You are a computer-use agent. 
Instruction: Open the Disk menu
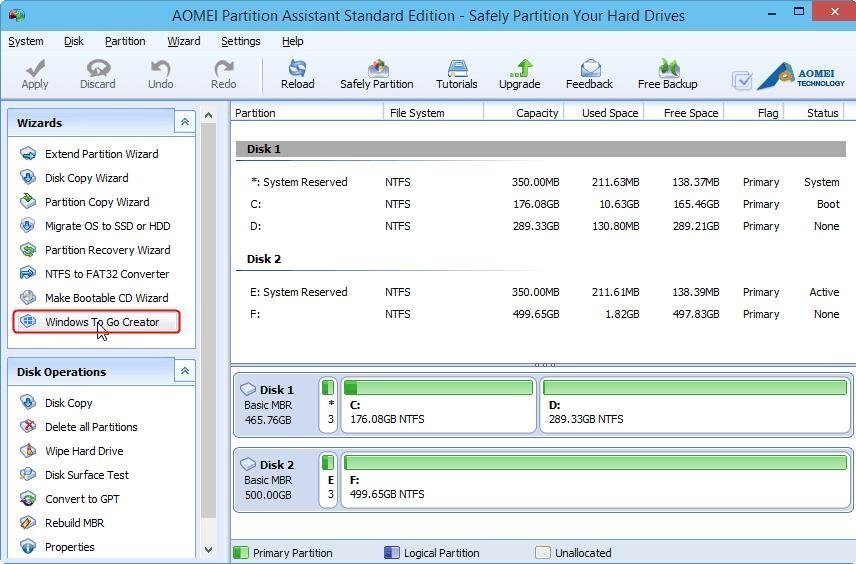(74, 41)
